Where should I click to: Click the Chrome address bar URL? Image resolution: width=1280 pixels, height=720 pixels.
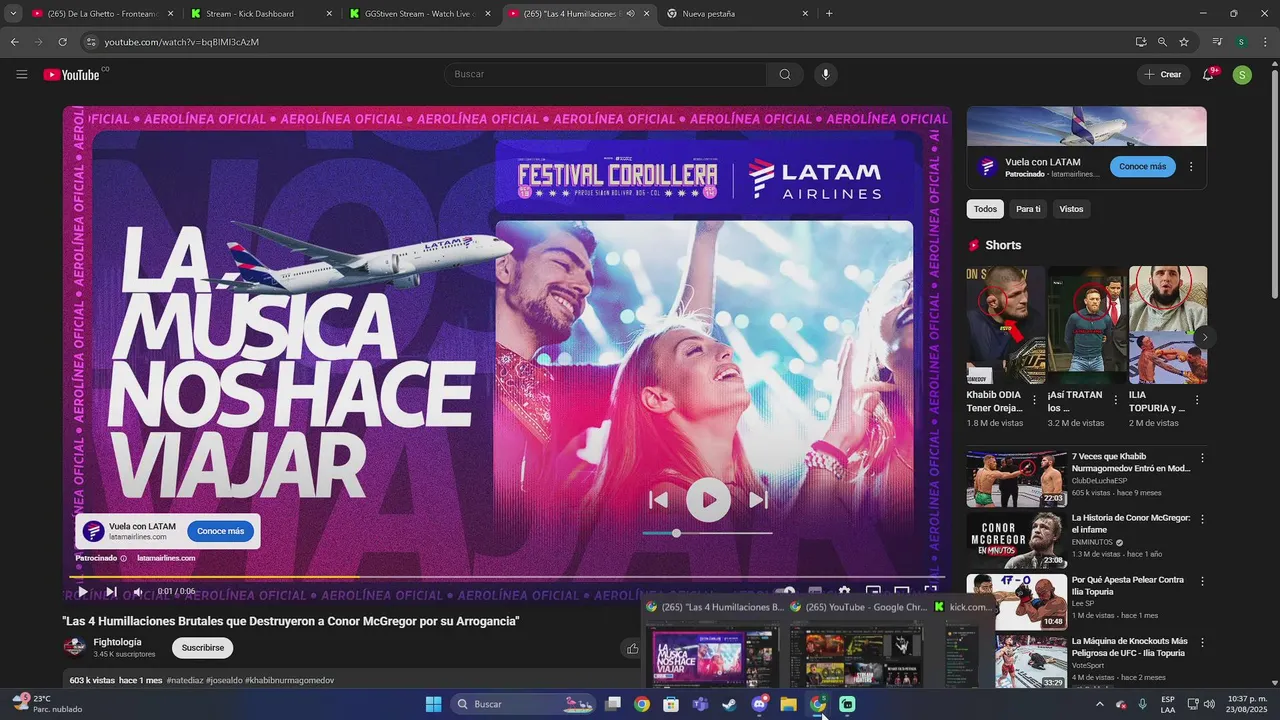coord(181,42)
